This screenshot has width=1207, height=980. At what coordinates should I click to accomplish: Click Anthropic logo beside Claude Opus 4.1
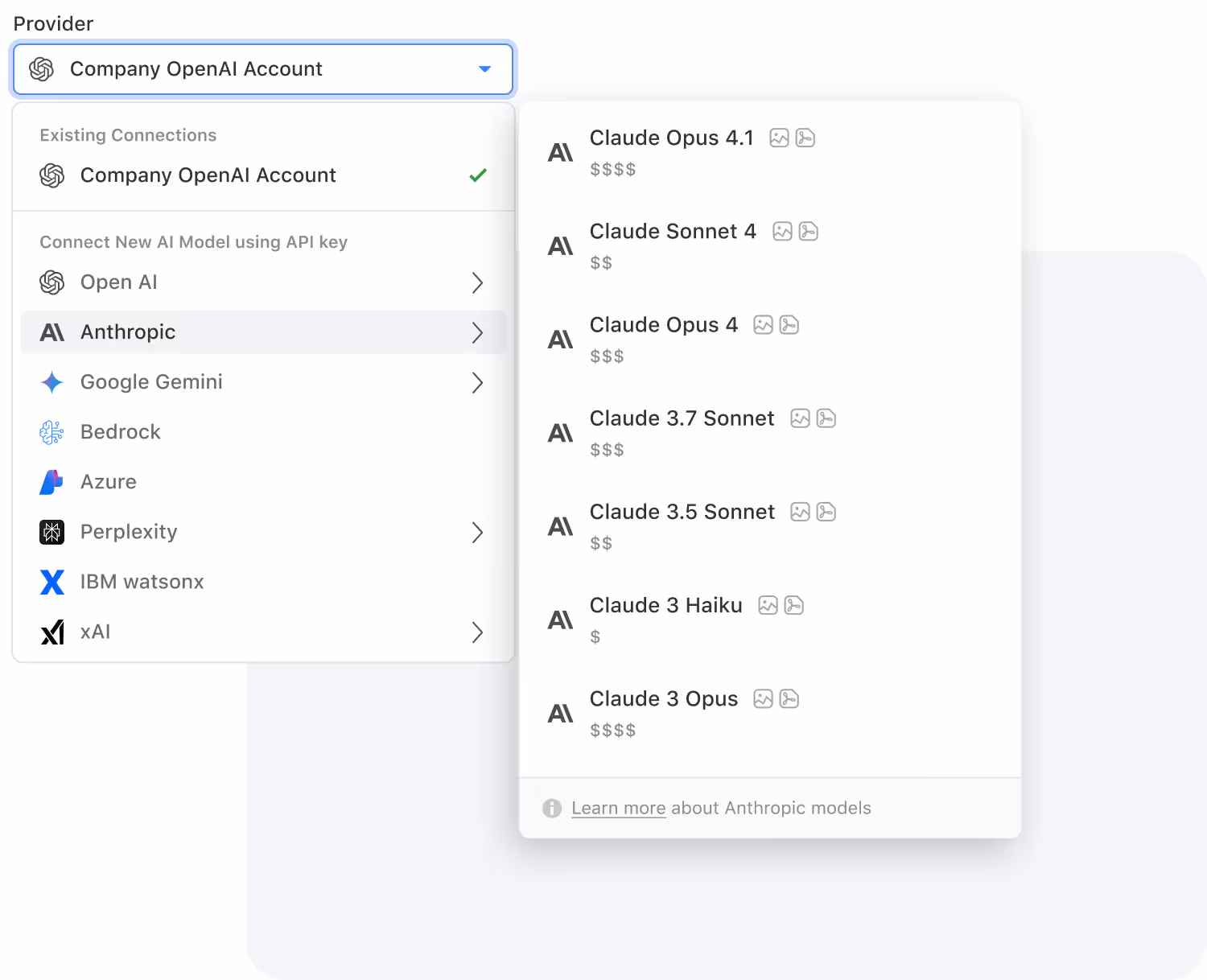561,152
